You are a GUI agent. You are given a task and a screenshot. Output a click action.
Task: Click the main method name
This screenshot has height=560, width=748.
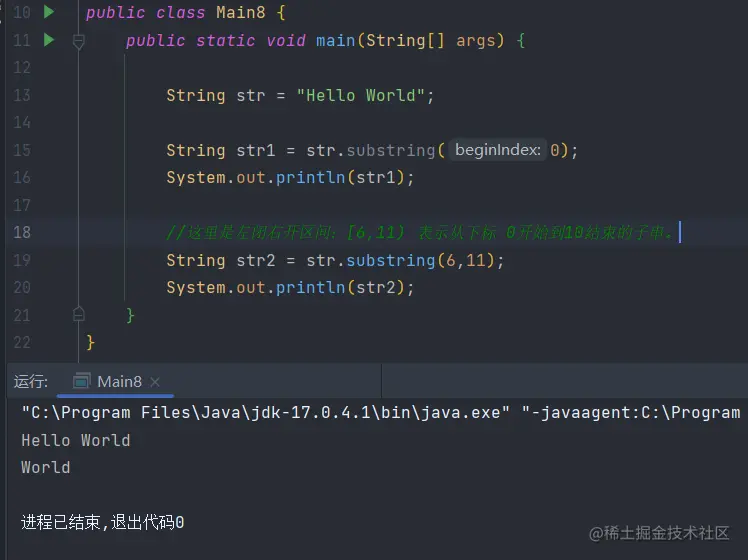coord(335,40)
